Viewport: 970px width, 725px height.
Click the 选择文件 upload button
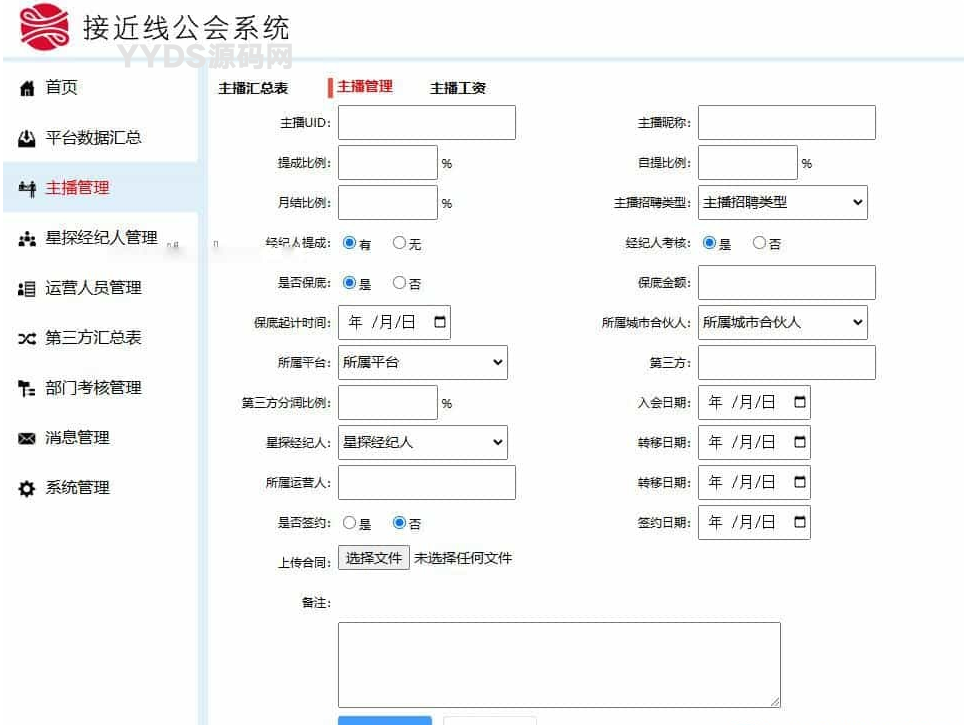coord(374,558)
